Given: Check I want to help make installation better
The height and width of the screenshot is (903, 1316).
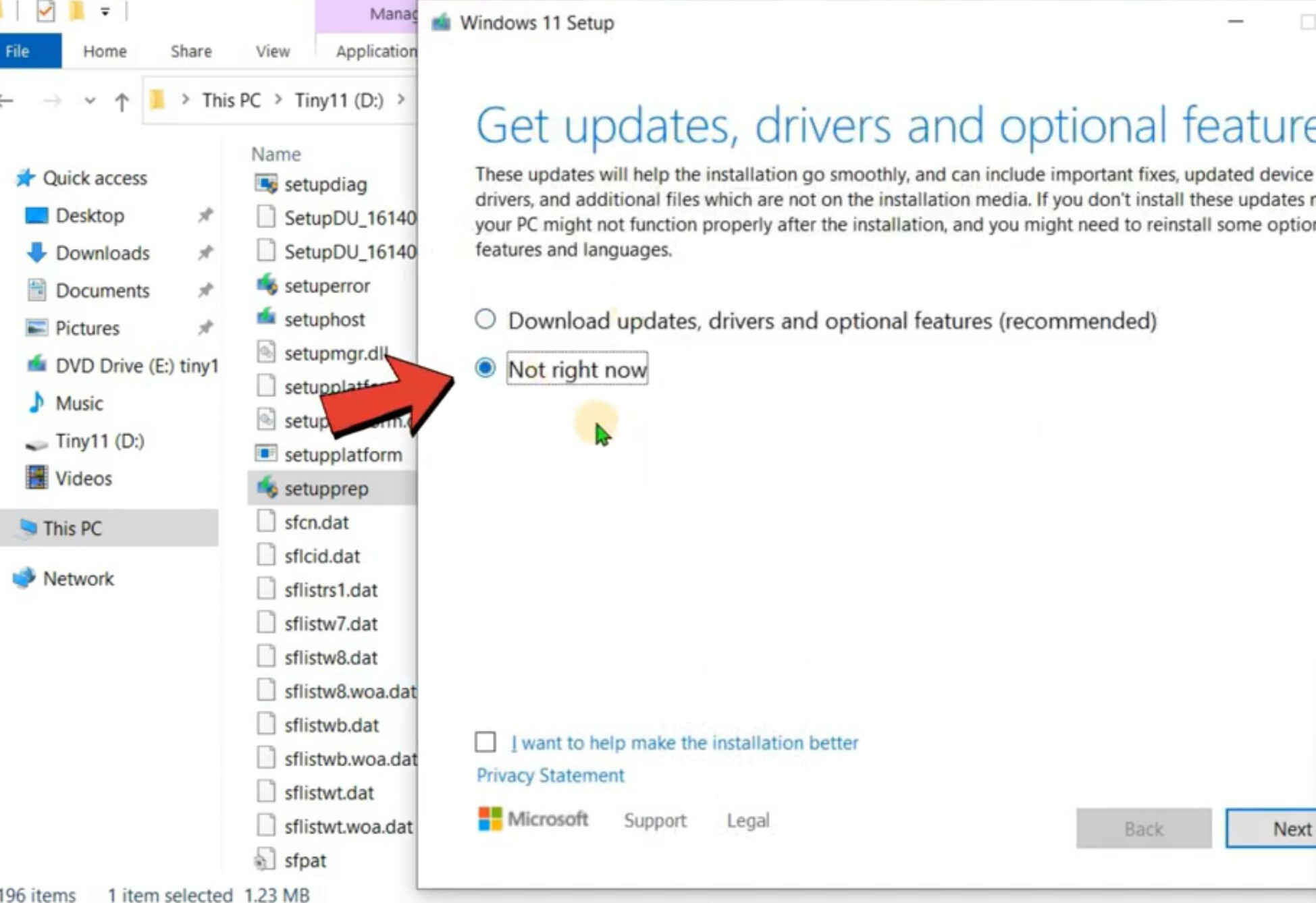Looking at the screenshot, I should pos(485,742).
